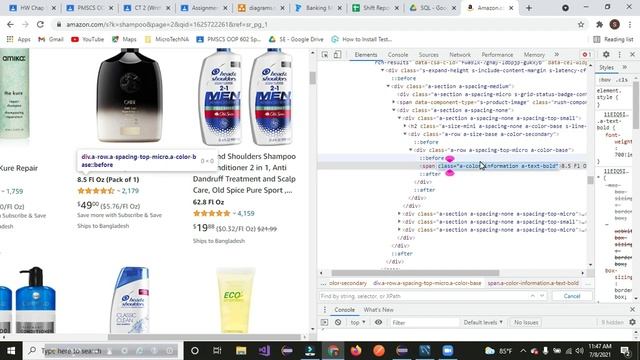Open the Memory panel
640x360 pixels.
[x=534, y=54]
